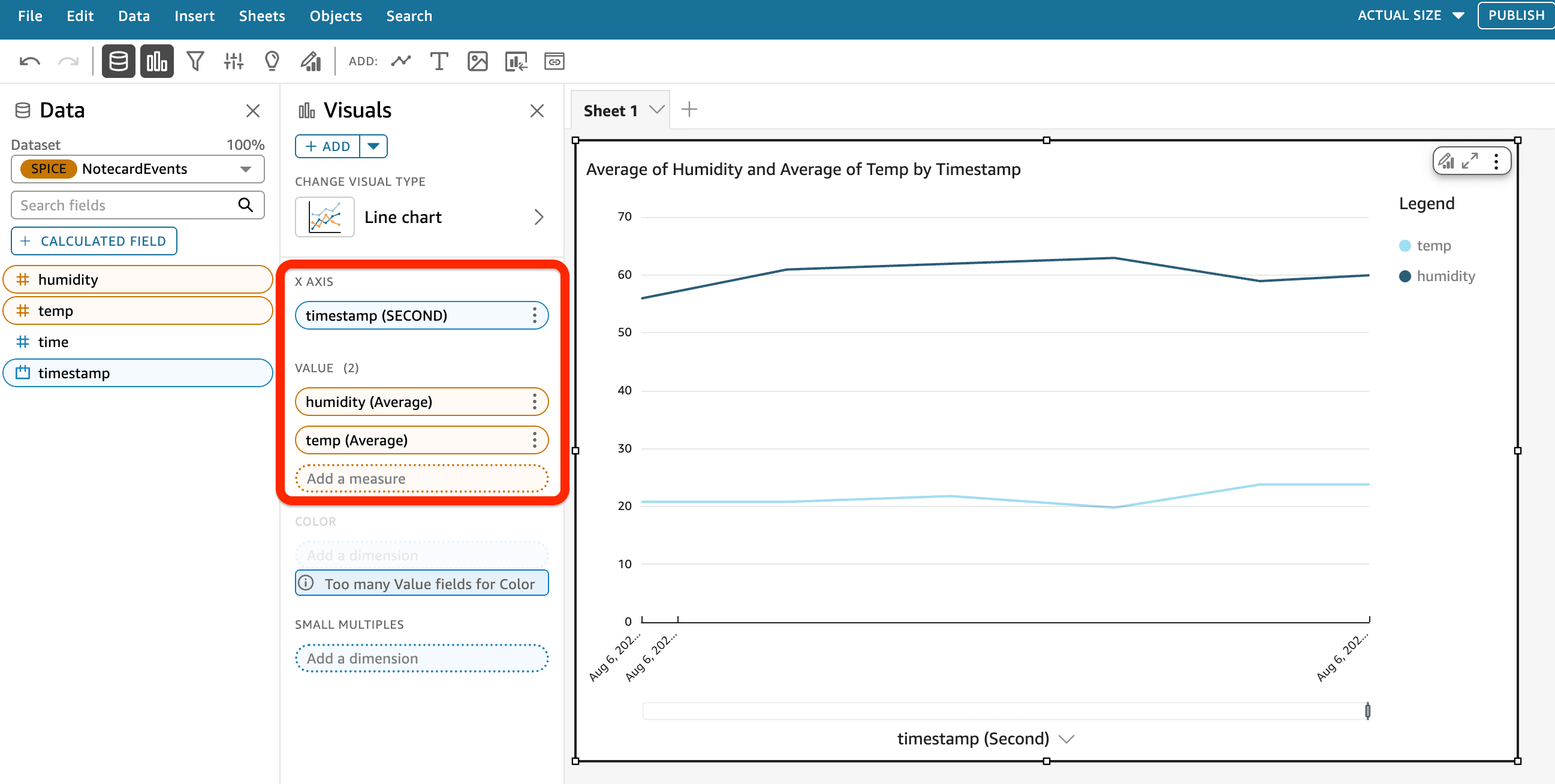The image size is (1555, 784).
Task: Add a link/embed box from toolbar
Action: tap(554, 61)
